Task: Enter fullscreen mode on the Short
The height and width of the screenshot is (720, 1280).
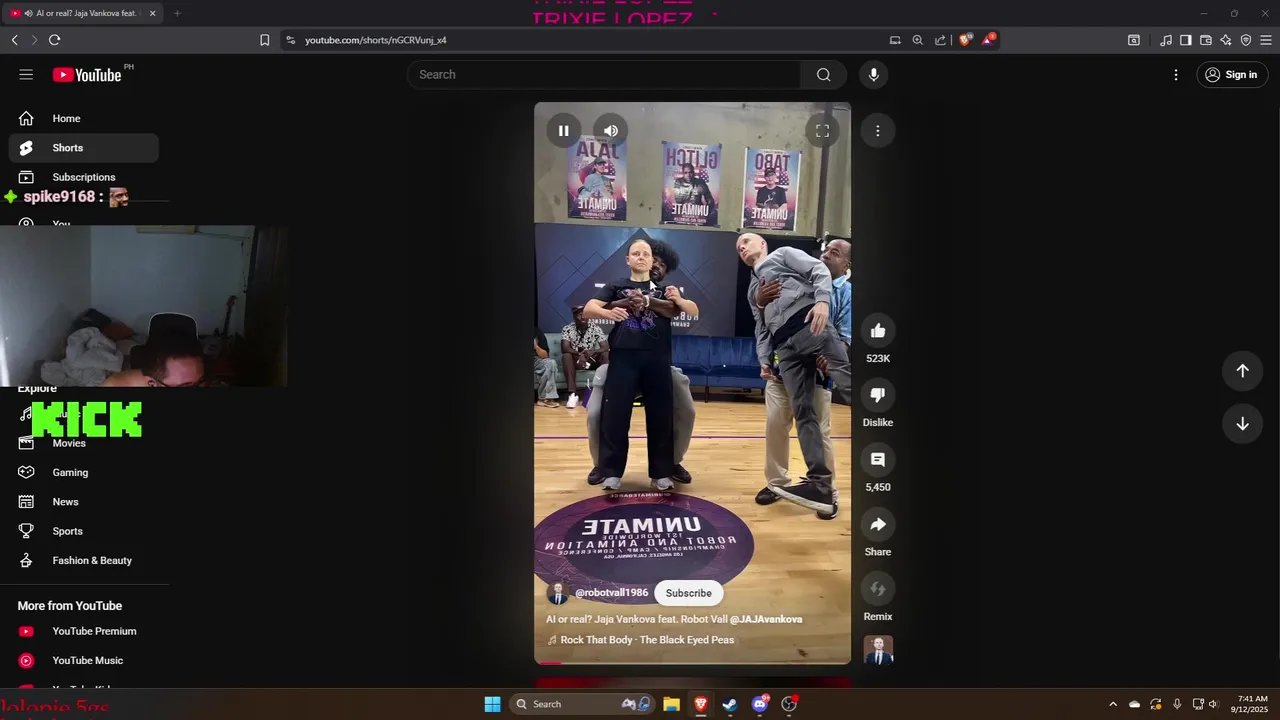Action: (822, 131)
